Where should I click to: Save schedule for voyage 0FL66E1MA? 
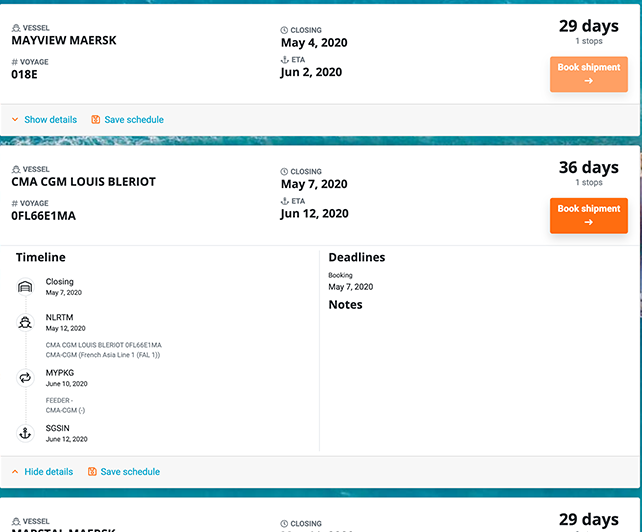pos(129,472)
